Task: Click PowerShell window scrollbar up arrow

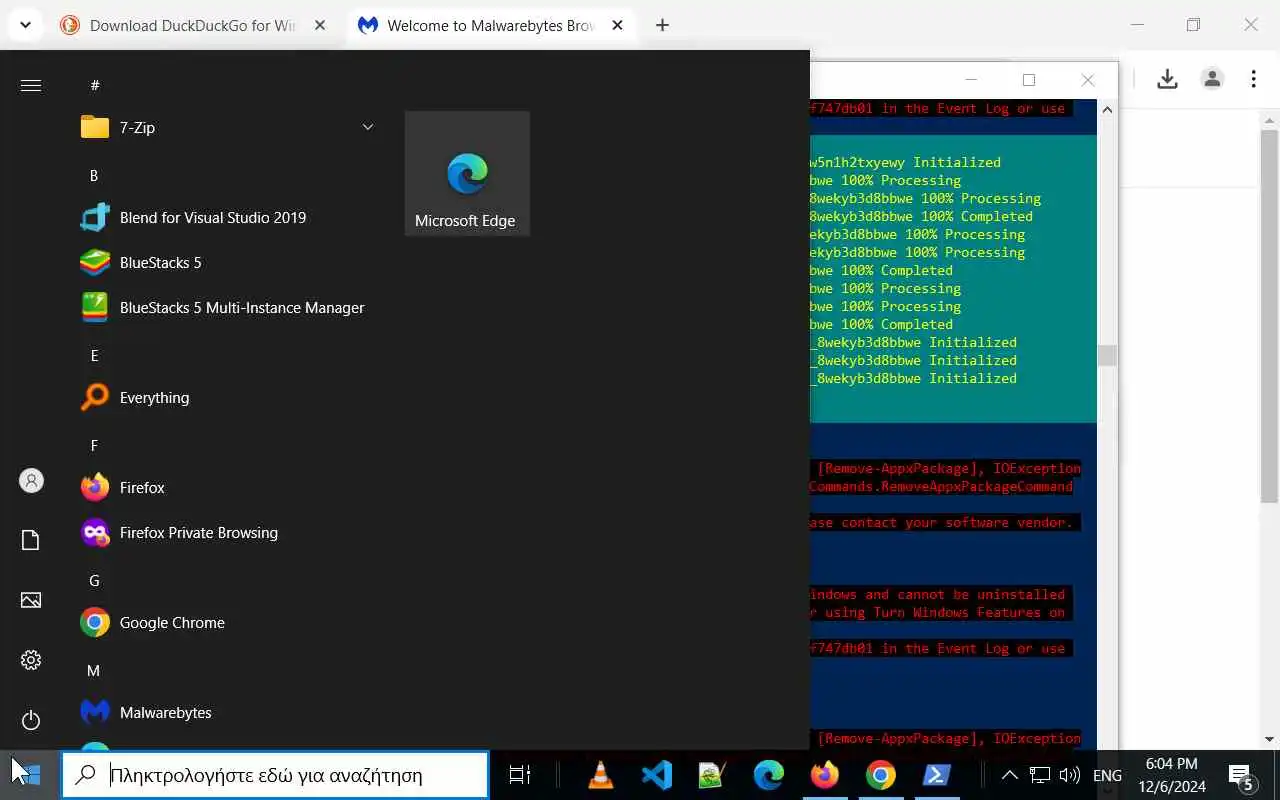Action: (1107, 110)
